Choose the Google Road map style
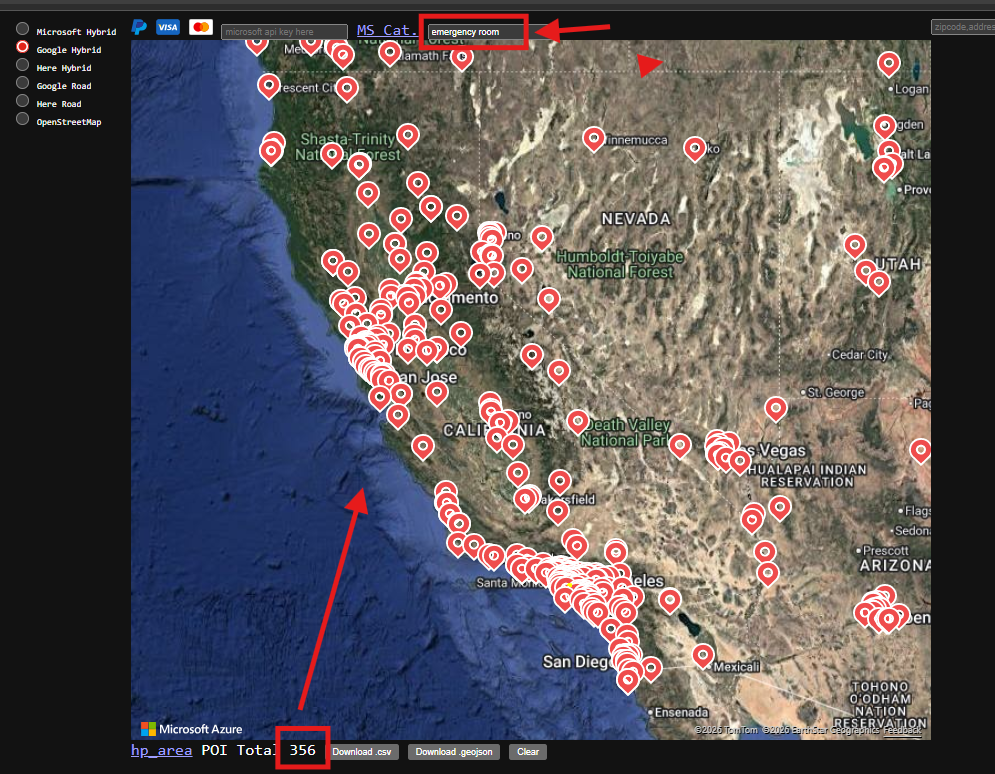This screenshot has height=774, width=995. [x=22, y=85]
